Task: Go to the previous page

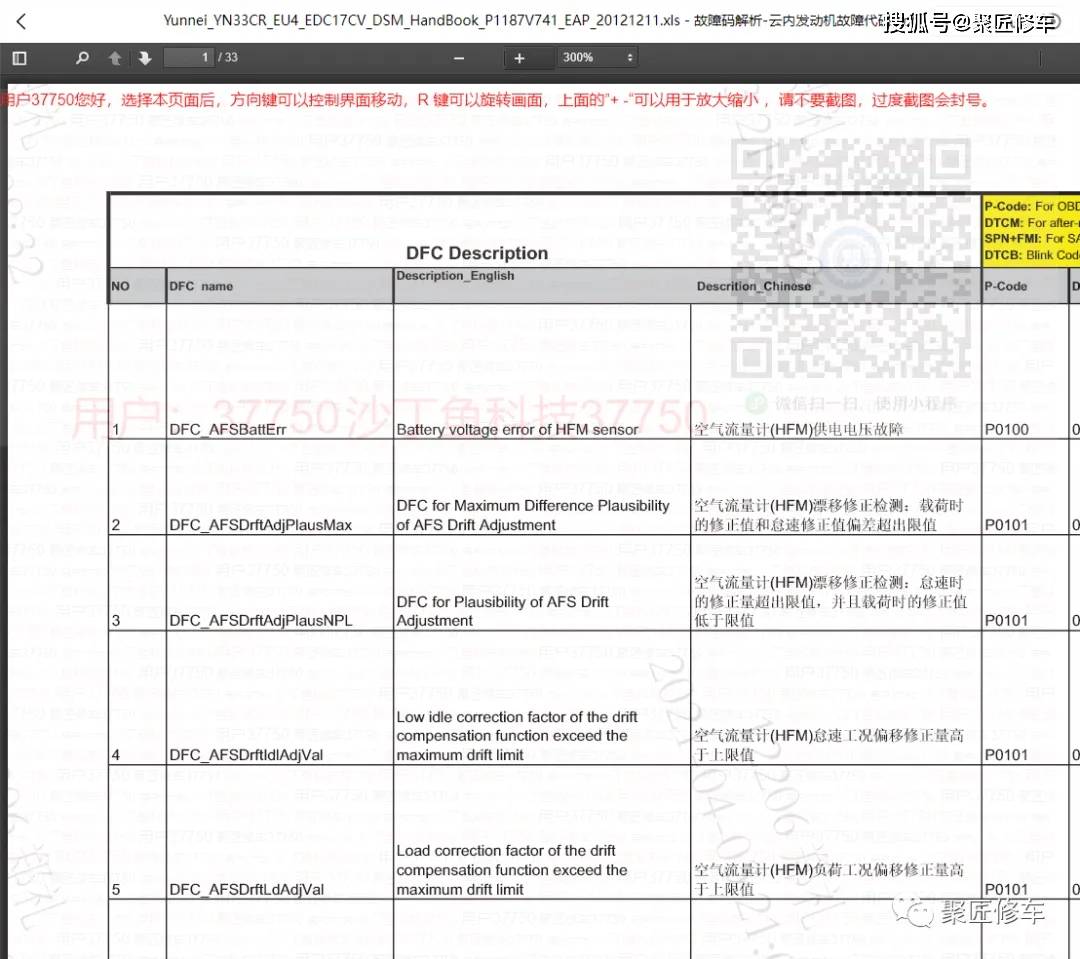Action: pyautogui.click(x=115, y=58)
